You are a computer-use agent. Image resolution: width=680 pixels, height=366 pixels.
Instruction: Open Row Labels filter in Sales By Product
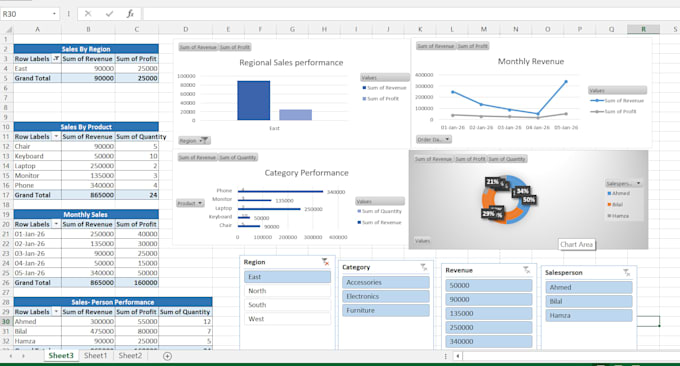(x=56, y=137)
